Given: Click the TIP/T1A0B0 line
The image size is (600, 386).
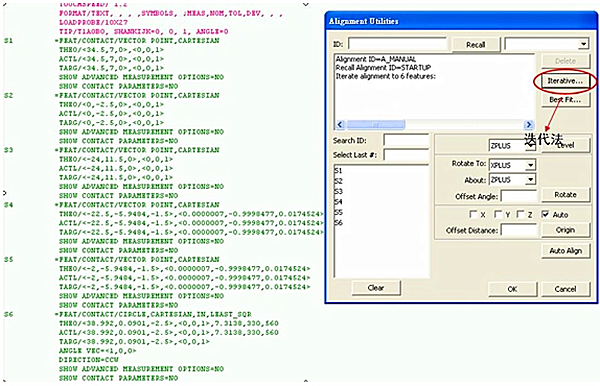Looking at the screenshot, I should (143, 31).
